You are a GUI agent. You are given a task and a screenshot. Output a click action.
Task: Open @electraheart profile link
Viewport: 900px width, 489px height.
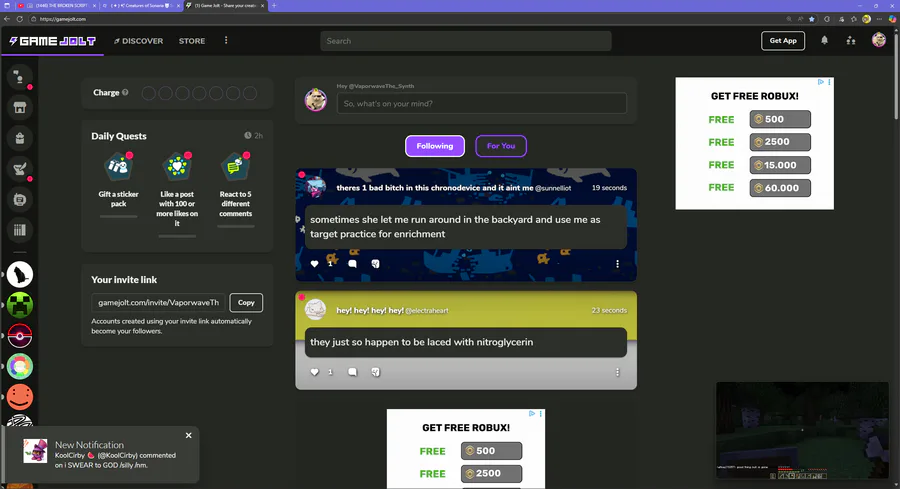(x=427, y=311)
